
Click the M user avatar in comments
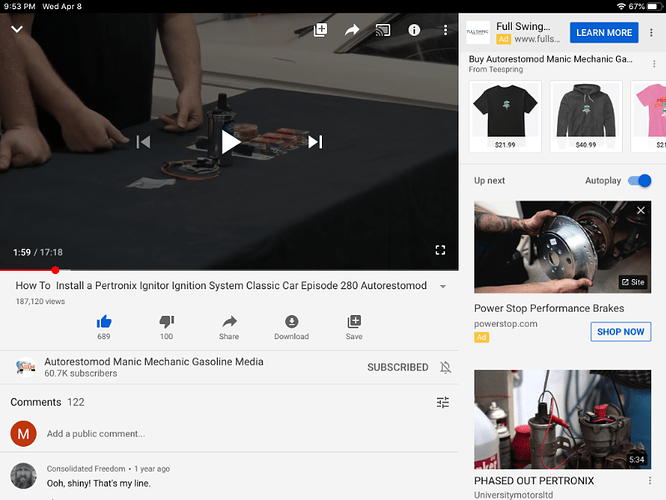[23, 434]
